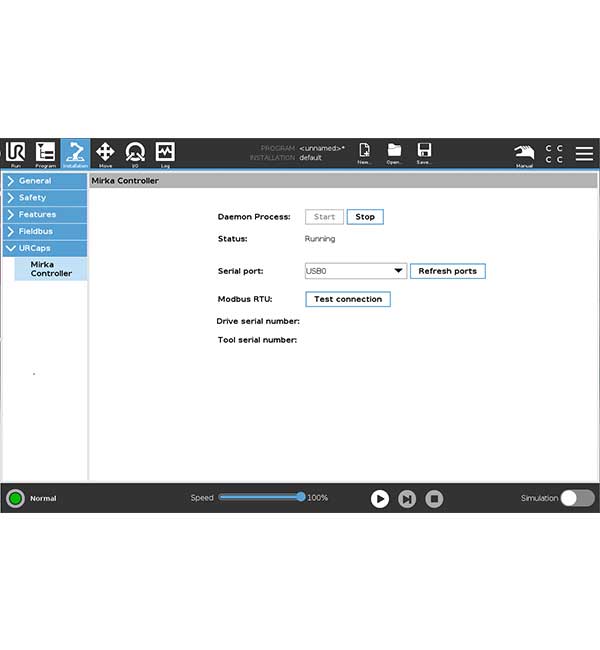Select the Installation tab icon
Image resolution: width=600 pixels, height=650 pixels.
(x=75, y=154)
